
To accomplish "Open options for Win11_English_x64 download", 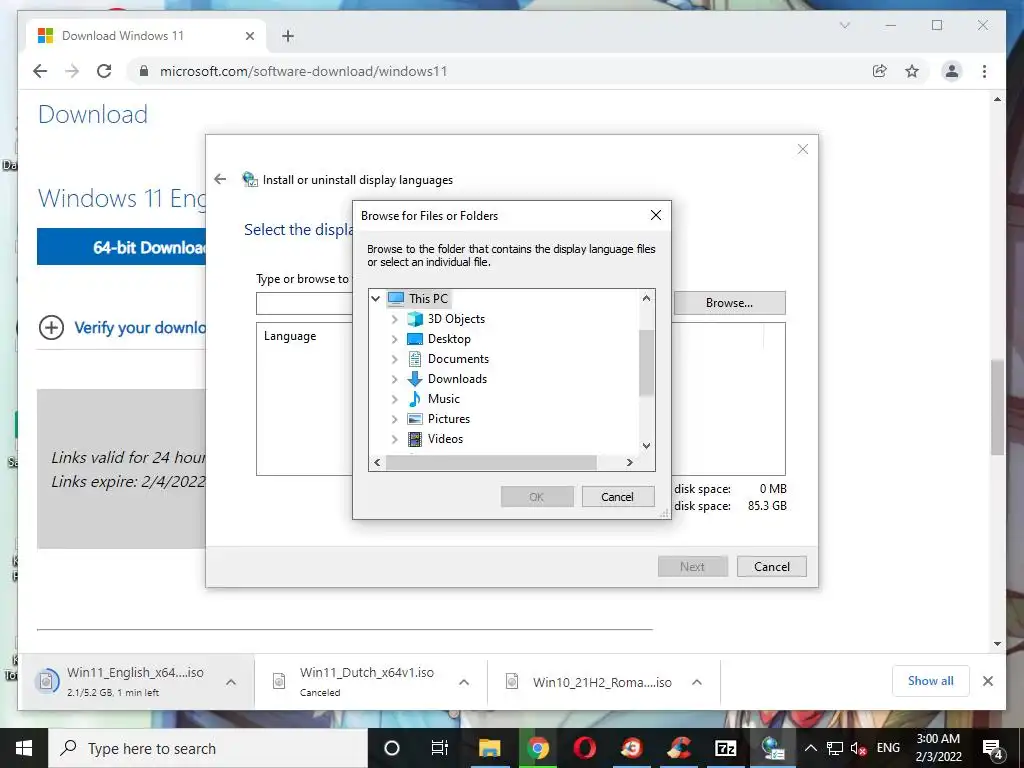I will (231, 682).
